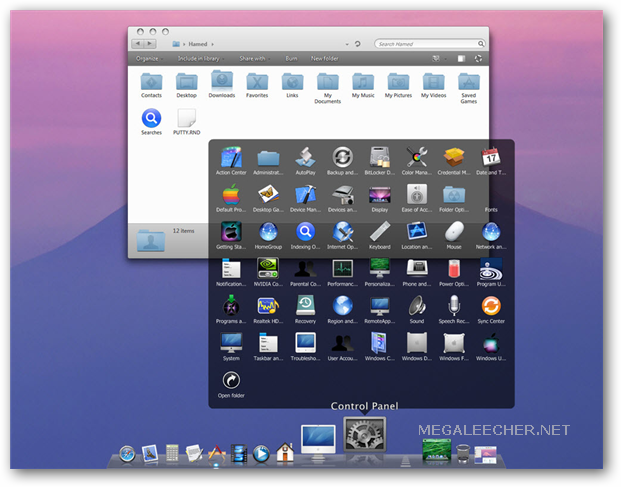Screen dimensions: 621x487
Task: Open Devices and Printers icon
Action: pyautogui.click(x=343, y=195)
